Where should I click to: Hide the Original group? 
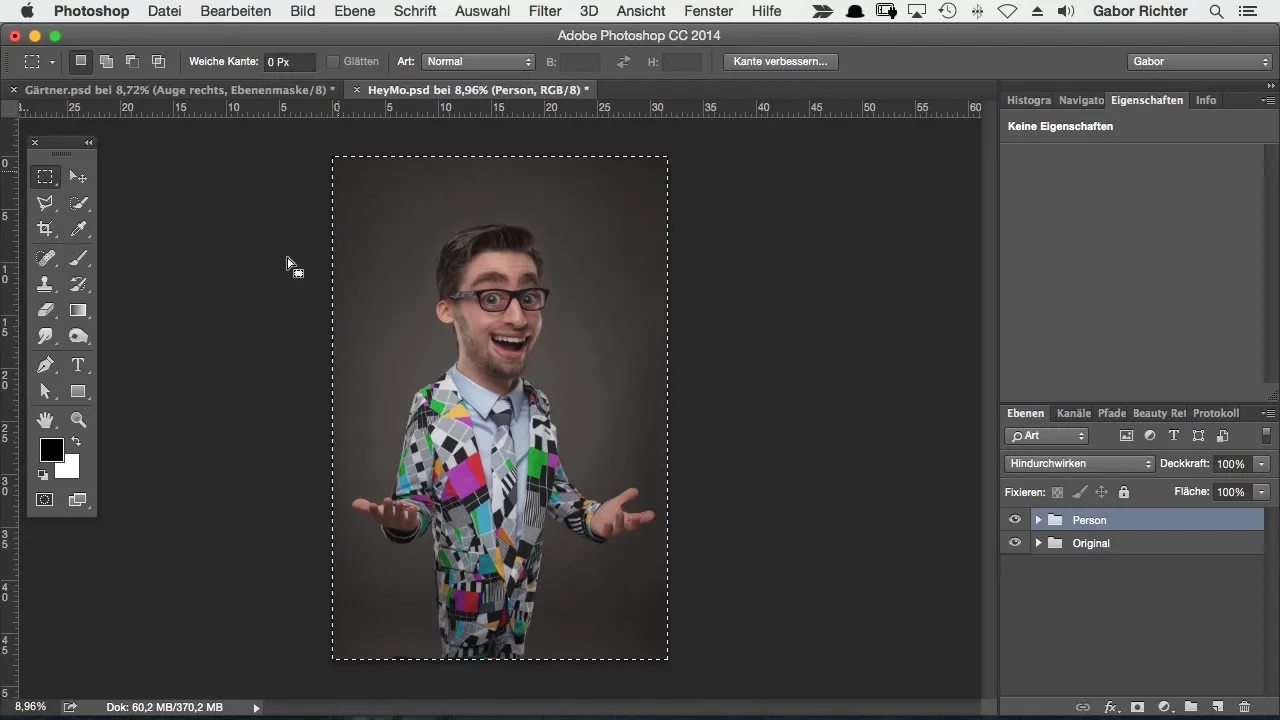click(1015, 543)
